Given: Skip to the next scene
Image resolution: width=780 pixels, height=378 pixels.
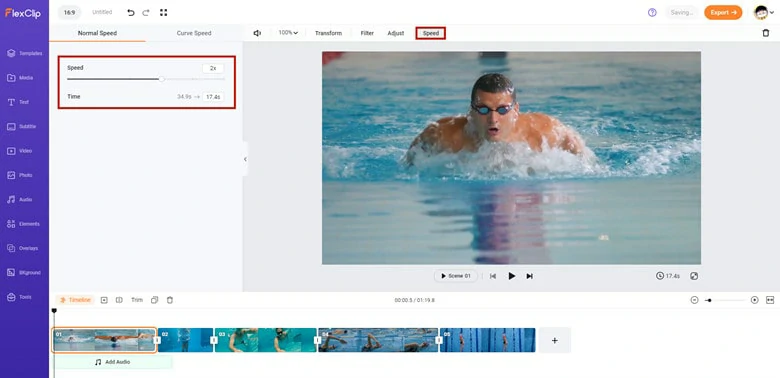Looking at the screenshot, I should point(530,276).
